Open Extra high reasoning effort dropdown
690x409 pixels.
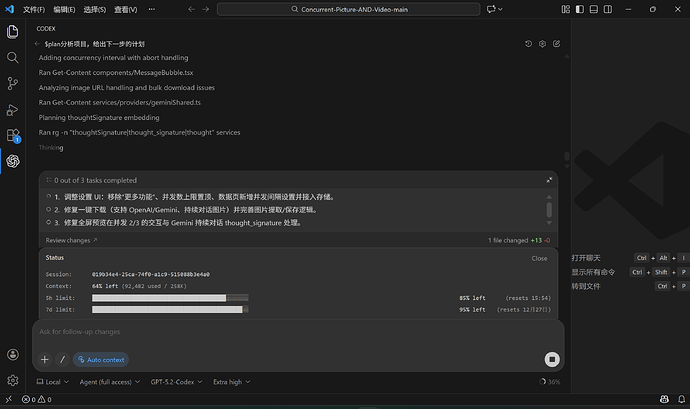231,382
